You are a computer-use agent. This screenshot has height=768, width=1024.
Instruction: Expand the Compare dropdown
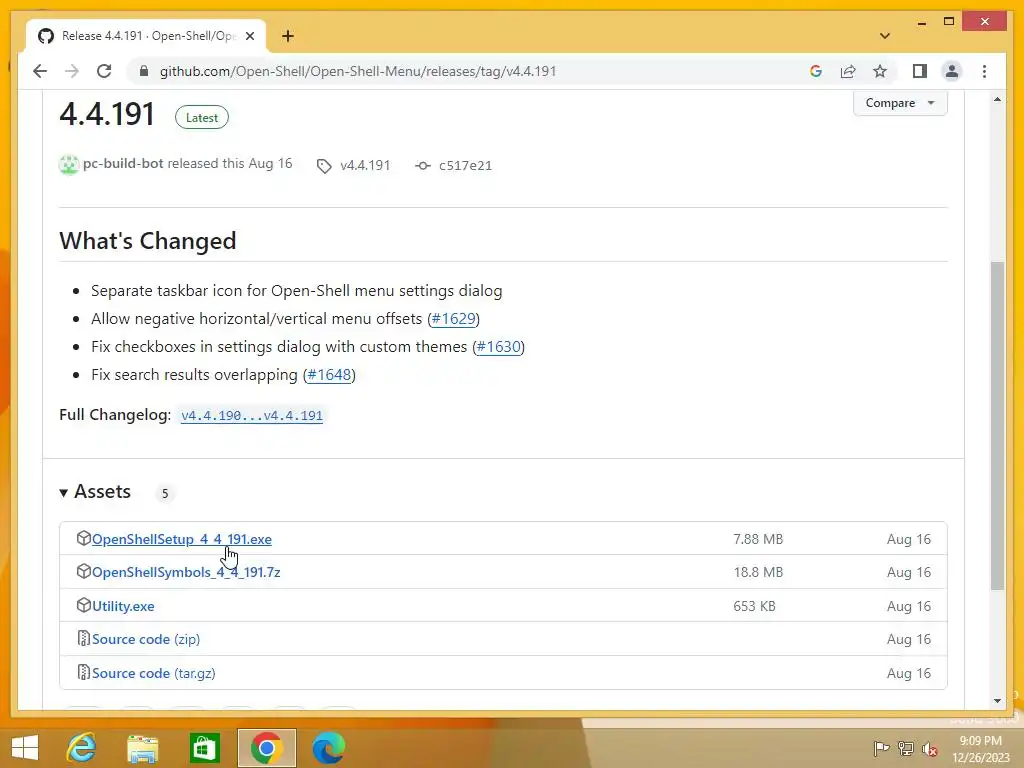click(900, 103)
